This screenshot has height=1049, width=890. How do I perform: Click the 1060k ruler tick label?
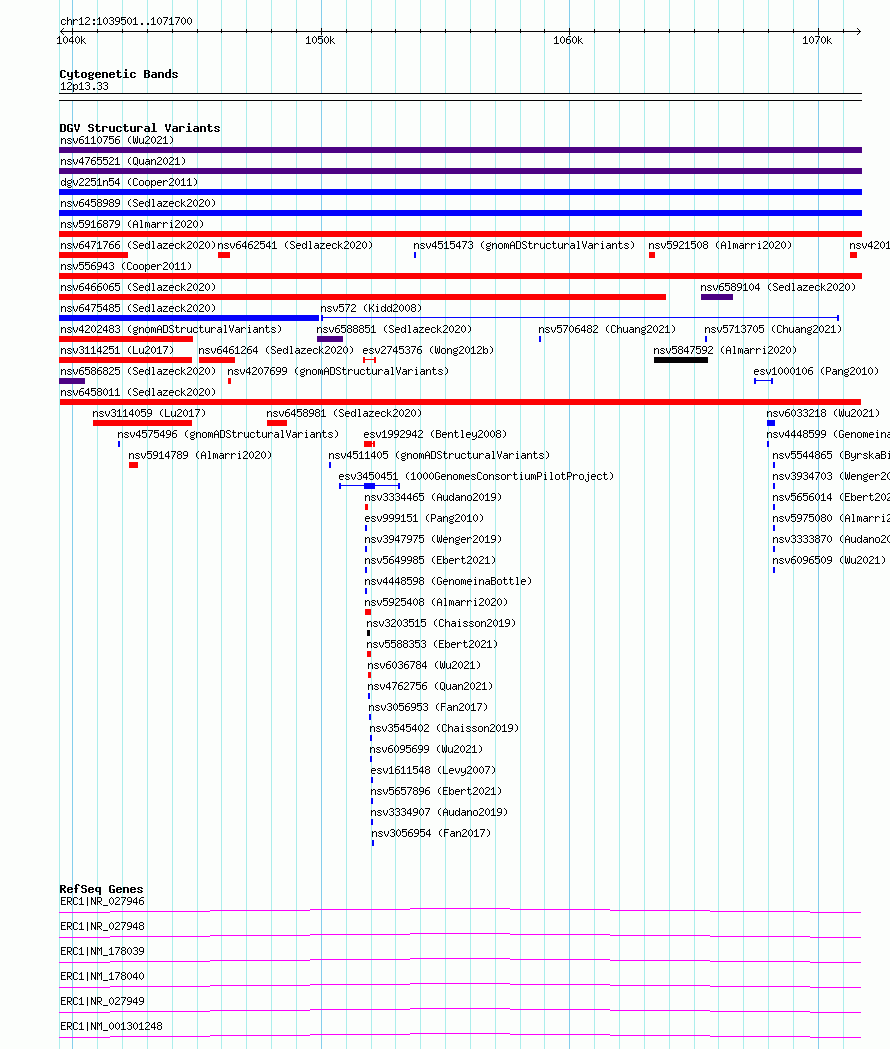pos(567,41)
